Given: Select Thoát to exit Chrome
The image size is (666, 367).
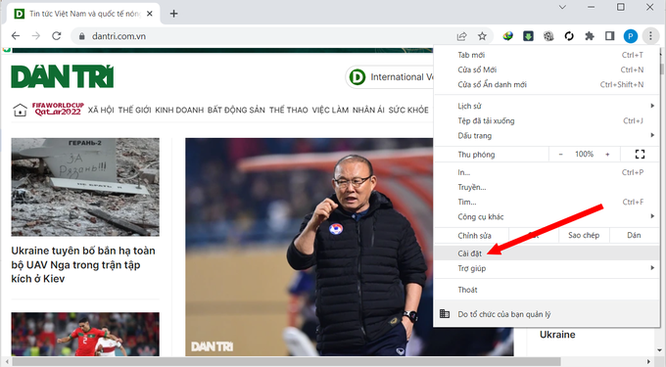Looking at the screenshot, I should tap(547, 290).
